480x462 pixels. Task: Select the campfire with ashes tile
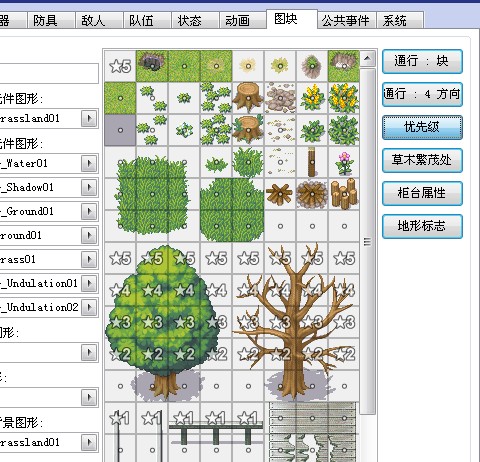click(312, 194)
